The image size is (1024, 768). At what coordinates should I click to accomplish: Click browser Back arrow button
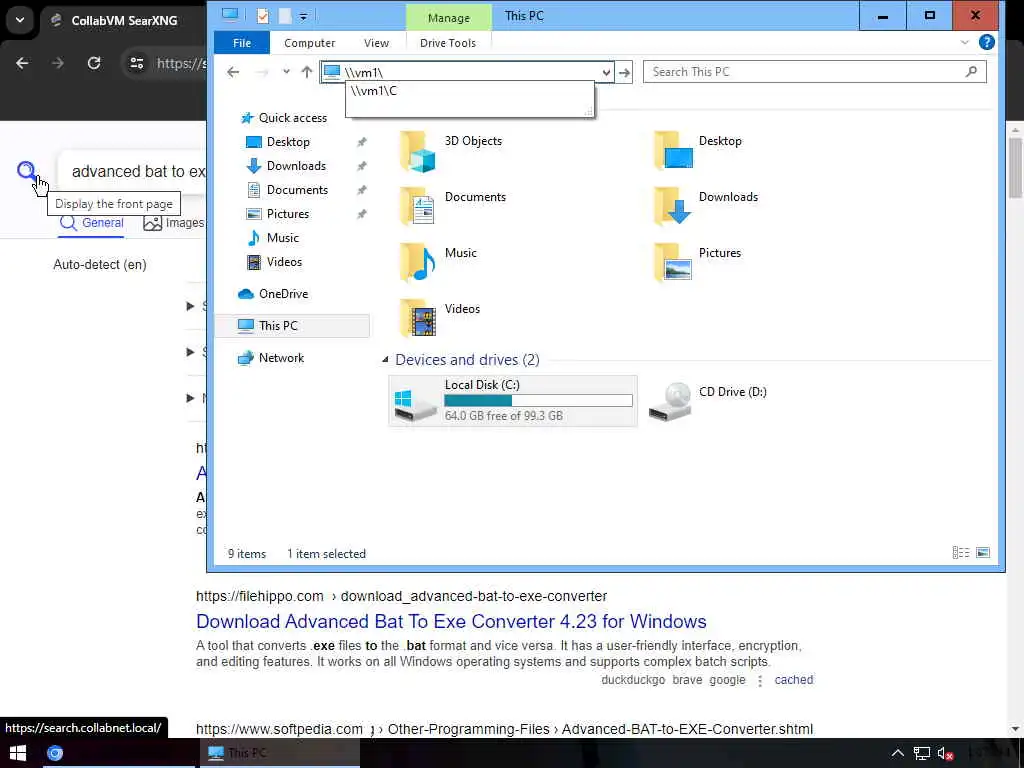click(22, 63)
